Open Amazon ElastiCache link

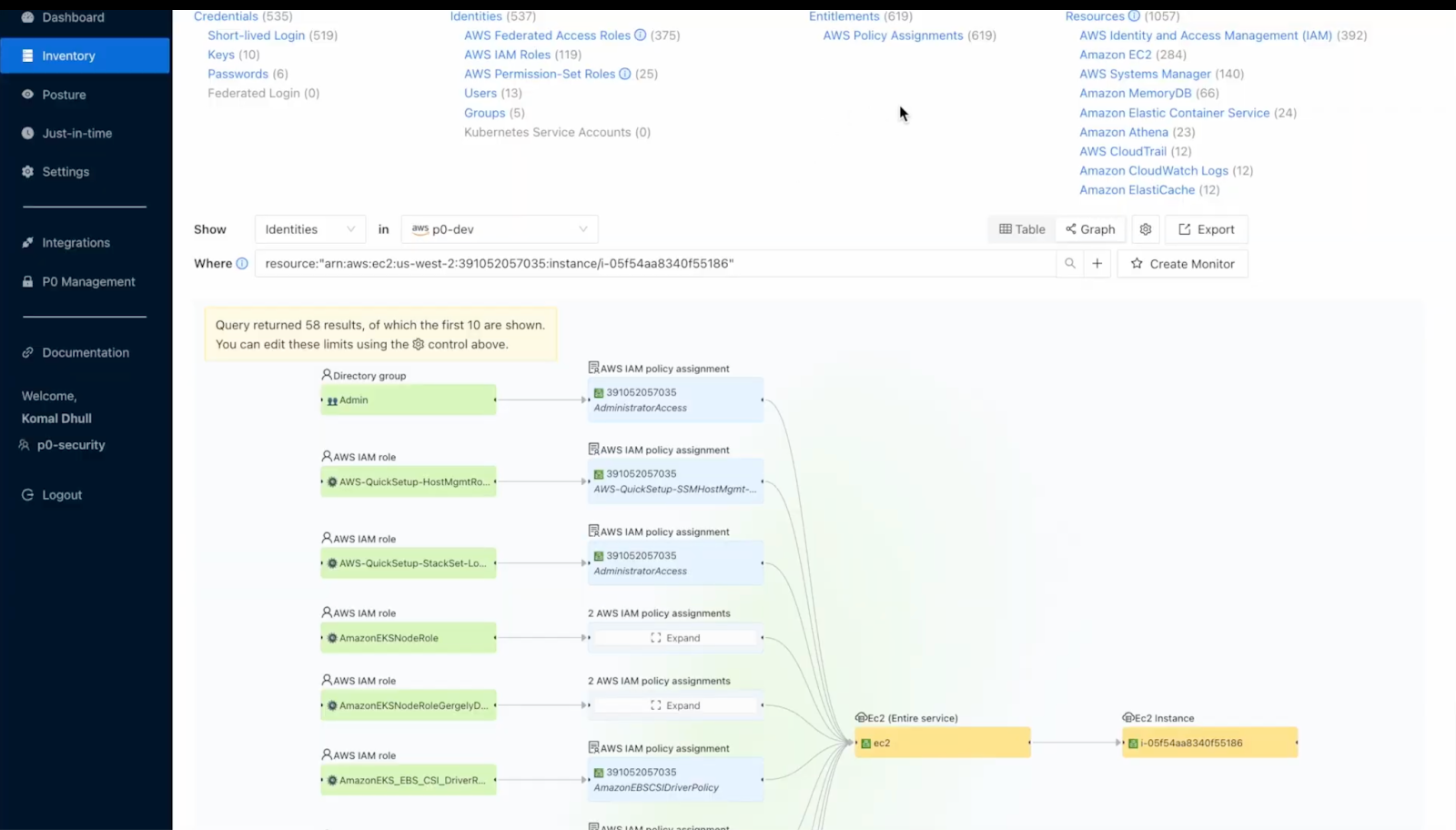pos(1137,189)
